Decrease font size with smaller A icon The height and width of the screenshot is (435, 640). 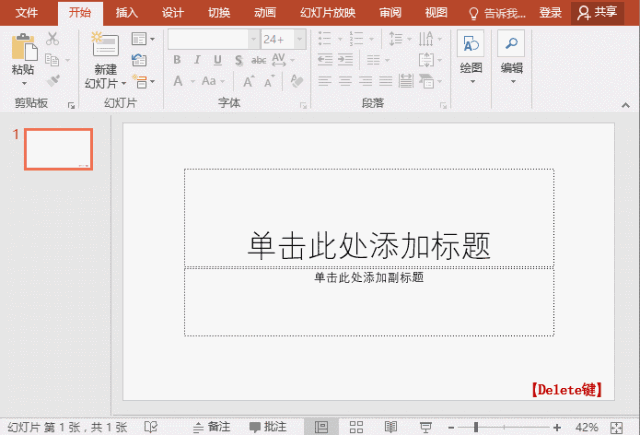269,82
